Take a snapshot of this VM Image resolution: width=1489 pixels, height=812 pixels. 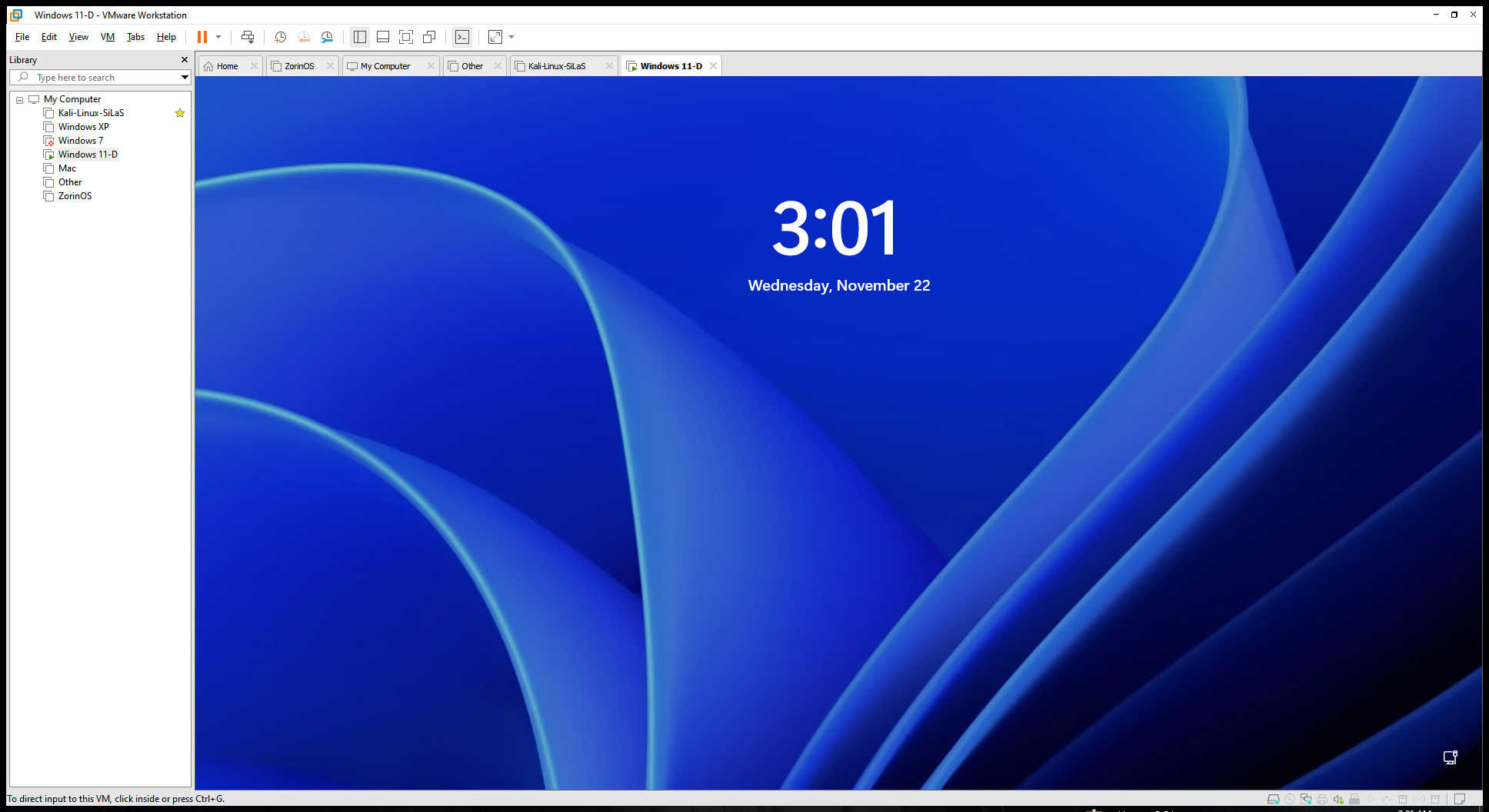click(x=281, y=37)
